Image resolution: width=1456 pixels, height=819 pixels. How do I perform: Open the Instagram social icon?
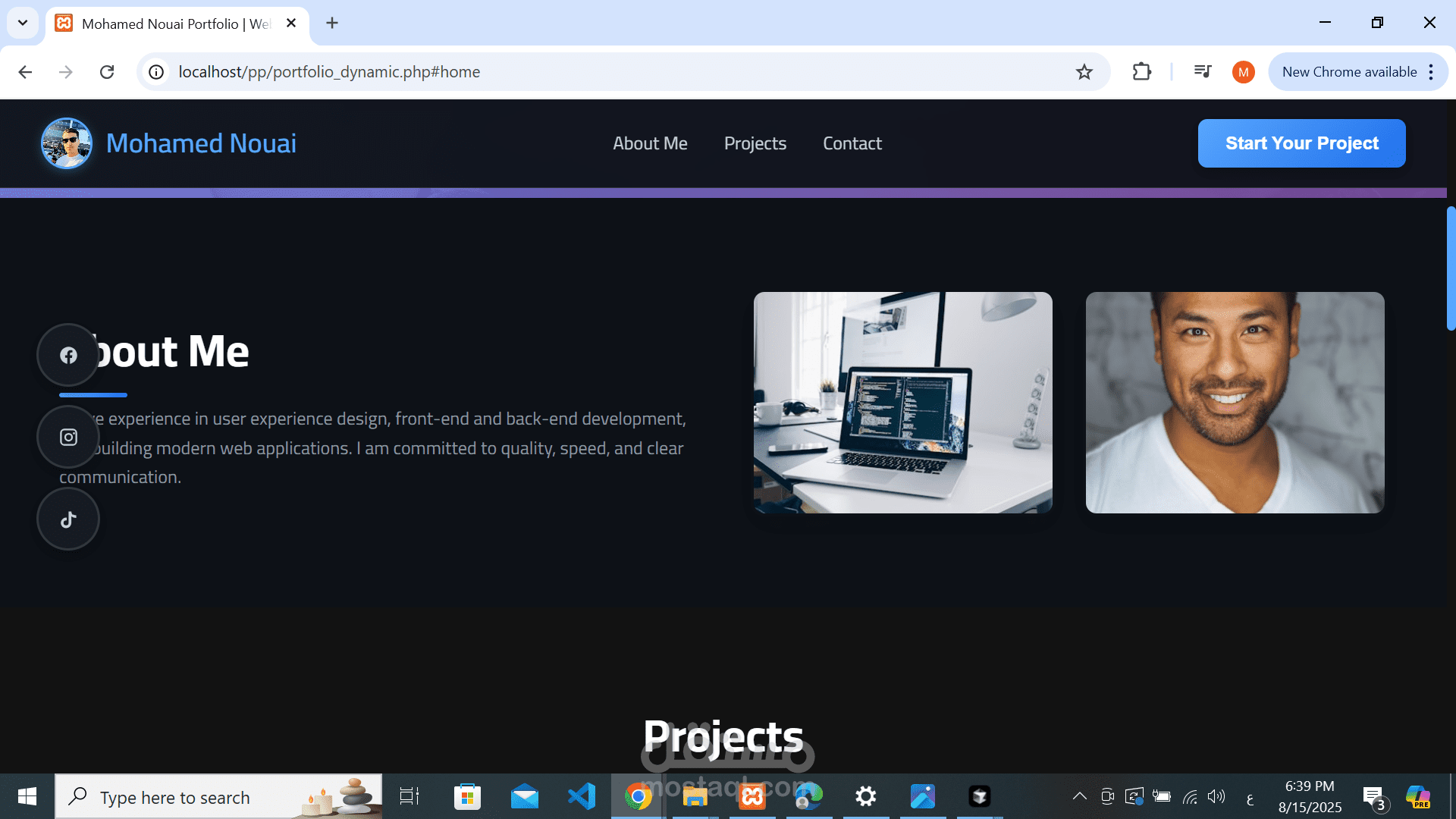click(x=68, y=437)
